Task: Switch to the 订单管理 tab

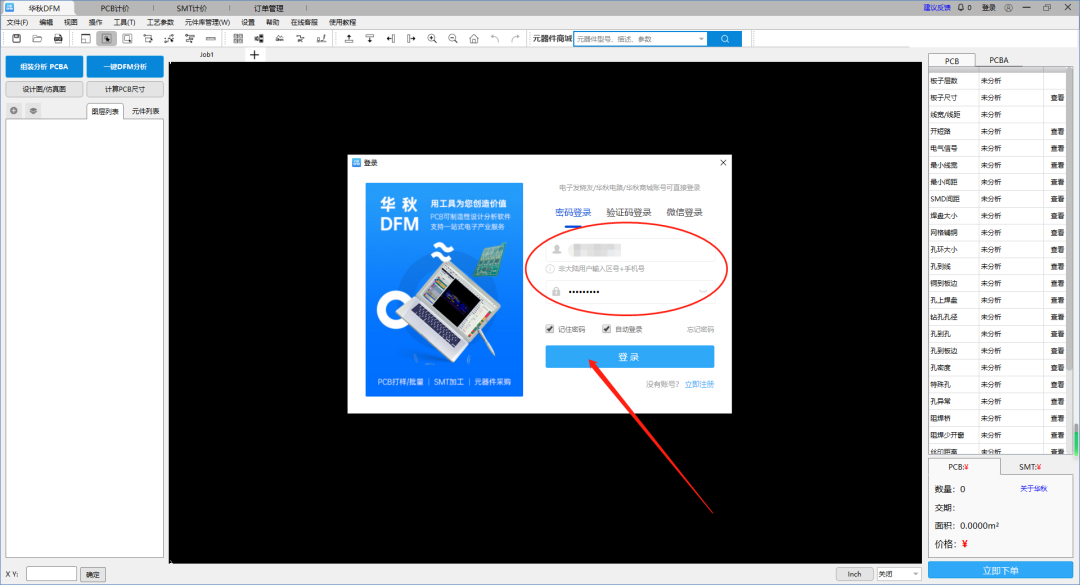Action: click(x=269, y=8)
